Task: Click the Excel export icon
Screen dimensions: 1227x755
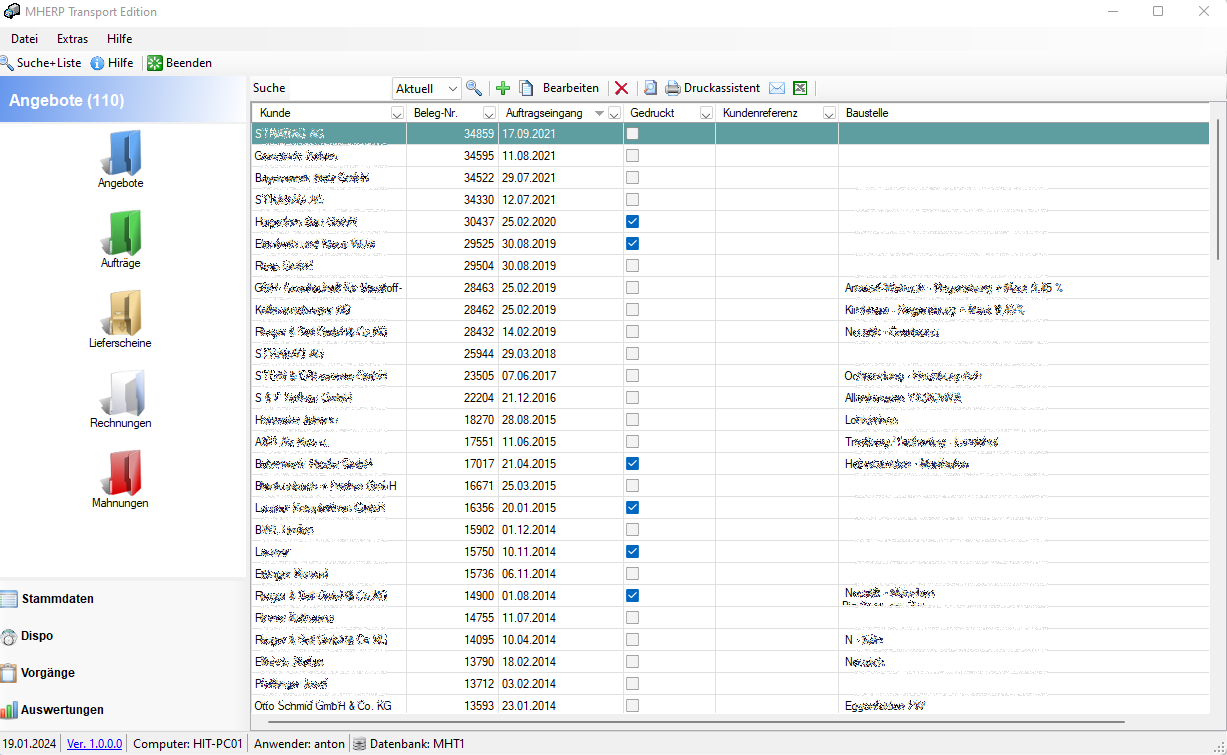Action: [800, 88]
